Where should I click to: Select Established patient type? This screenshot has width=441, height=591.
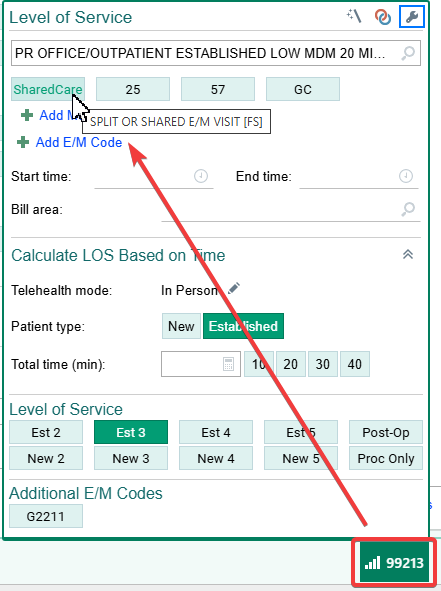243,326
